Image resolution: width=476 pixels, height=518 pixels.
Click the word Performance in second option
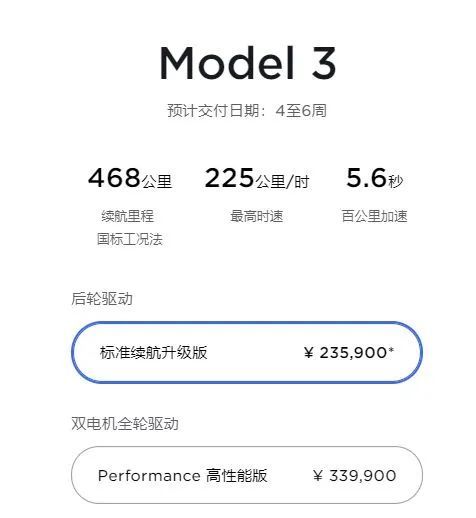point(149,476)
